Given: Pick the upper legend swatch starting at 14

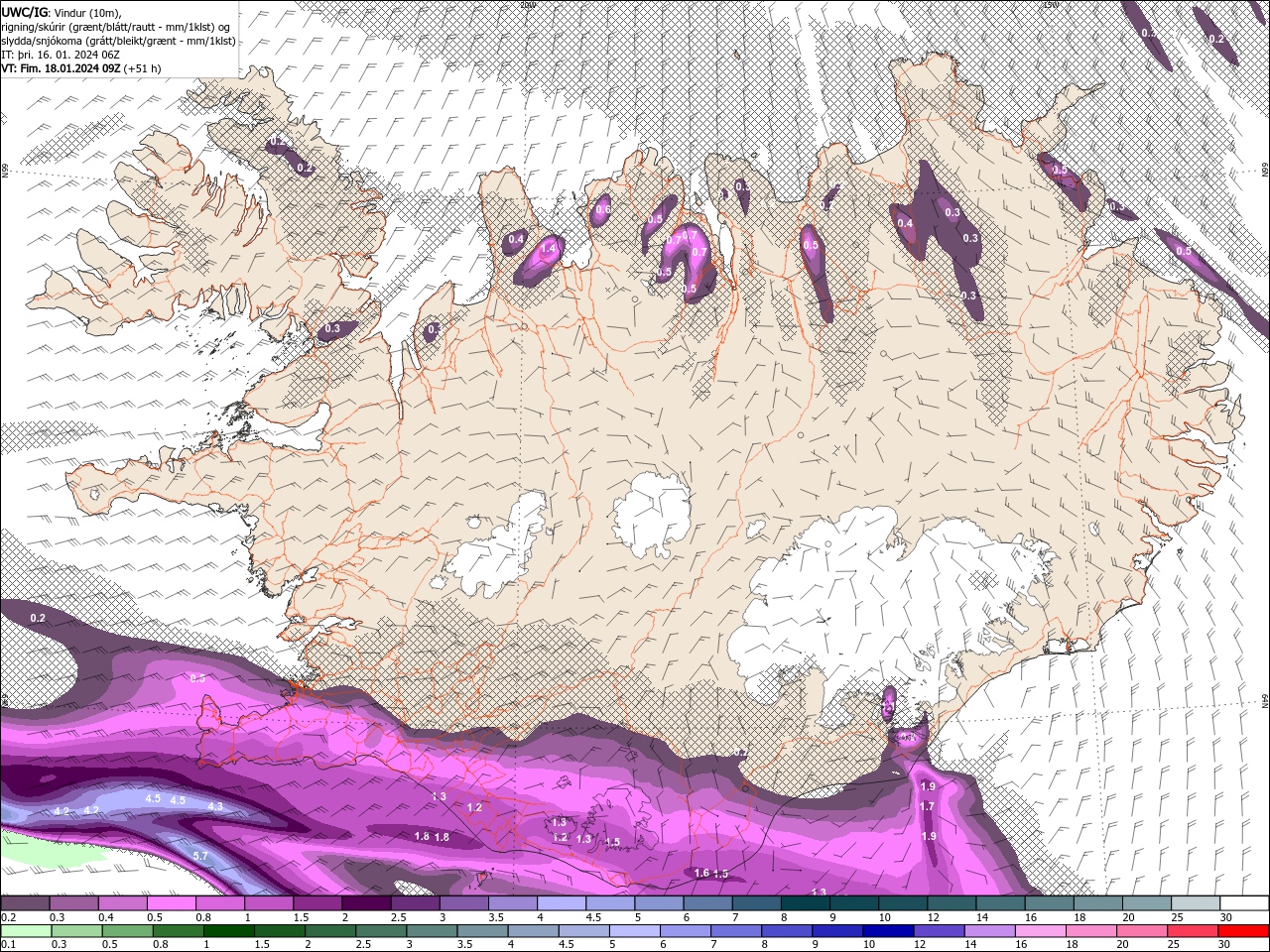Looking at the screenshot, I should pyautogui.click(x=1001, y=903).
